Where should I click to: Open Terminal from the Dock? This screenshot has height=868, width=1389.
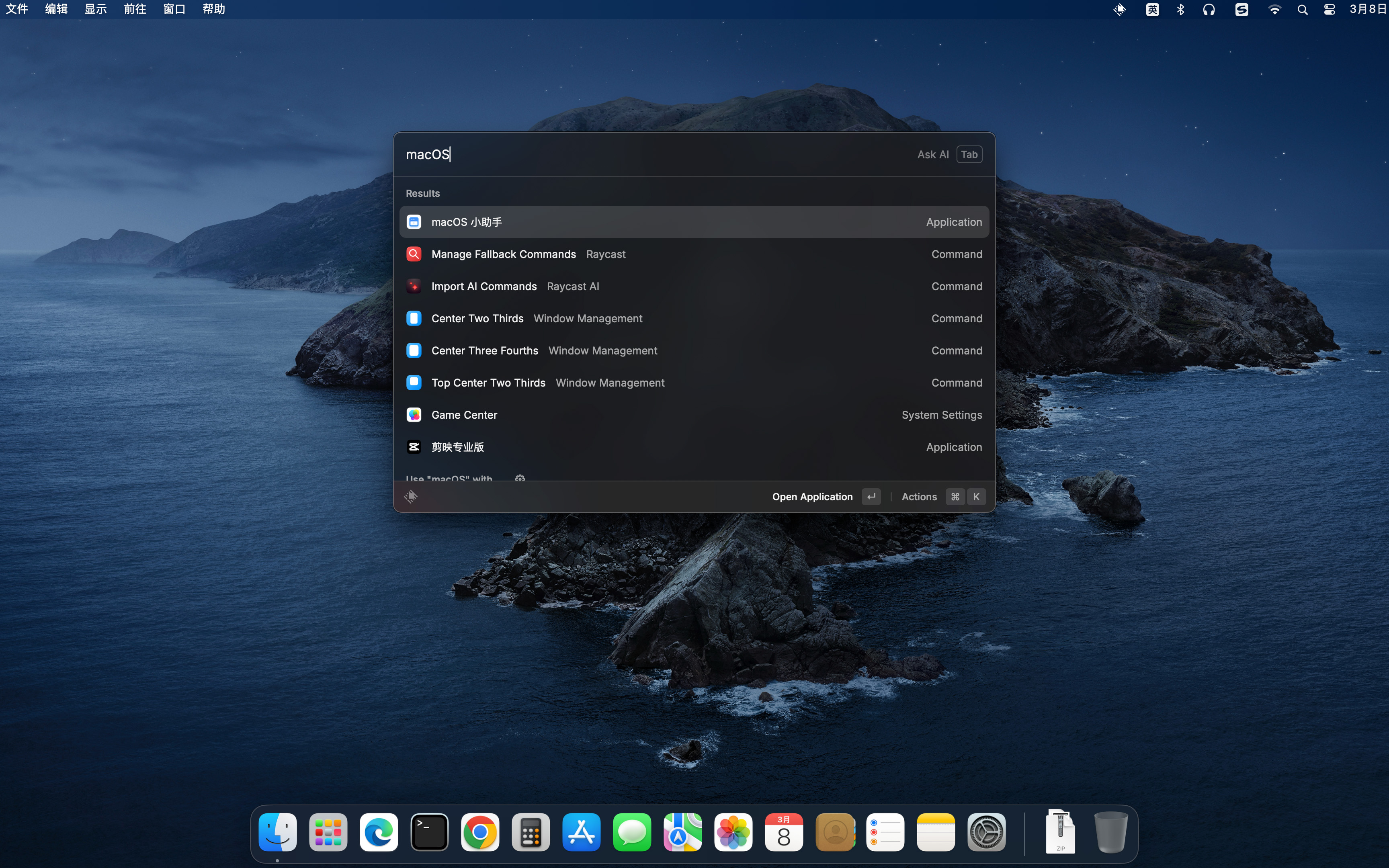click(x=429, y=832)
